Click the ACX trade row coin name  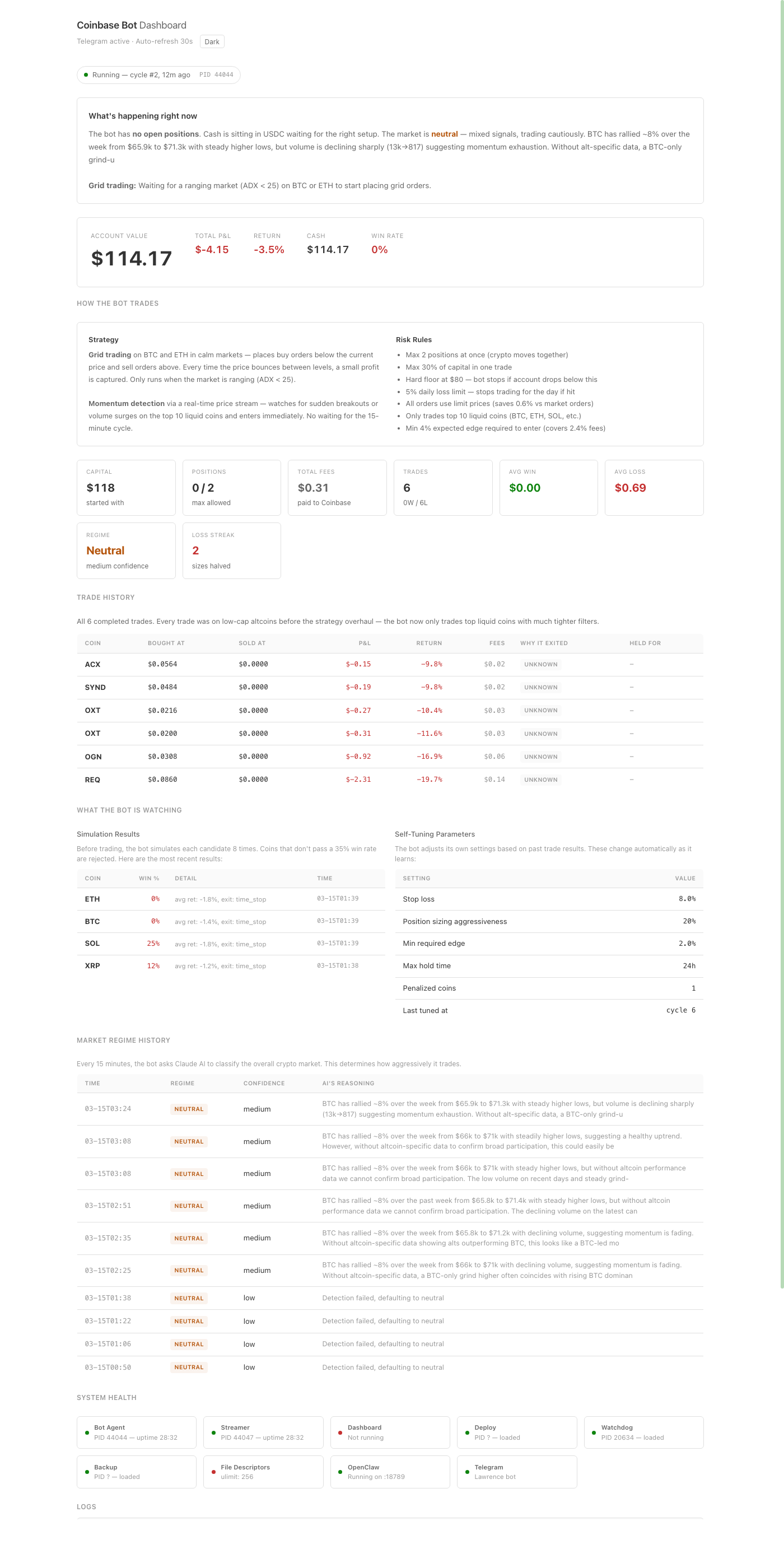click(92, 664)
